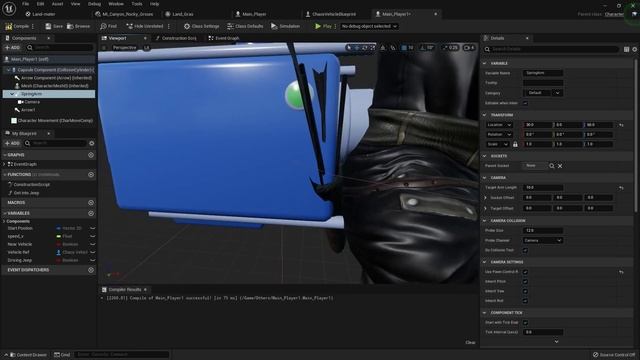Viewport: 640px width, 360px height.
Task: Open the File menu
Action: click(x=25, y=4)
